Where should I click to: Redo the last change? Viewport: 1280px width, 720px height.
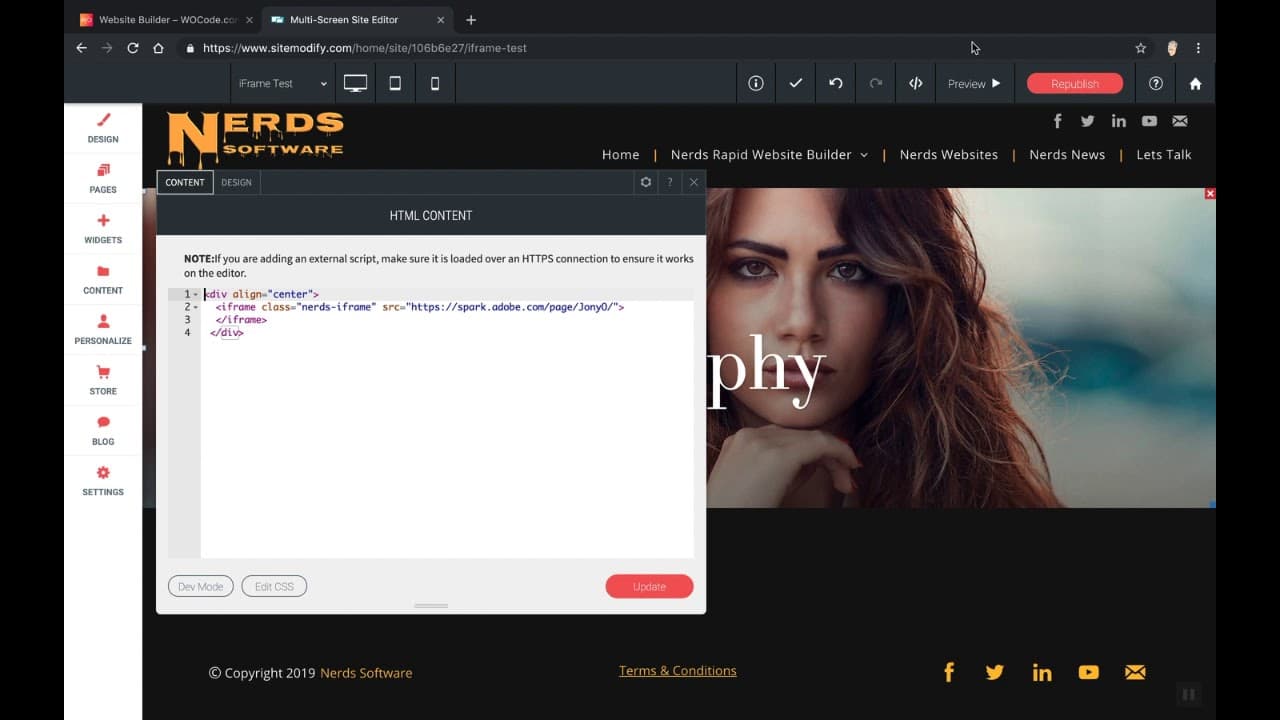click(876, 84)
